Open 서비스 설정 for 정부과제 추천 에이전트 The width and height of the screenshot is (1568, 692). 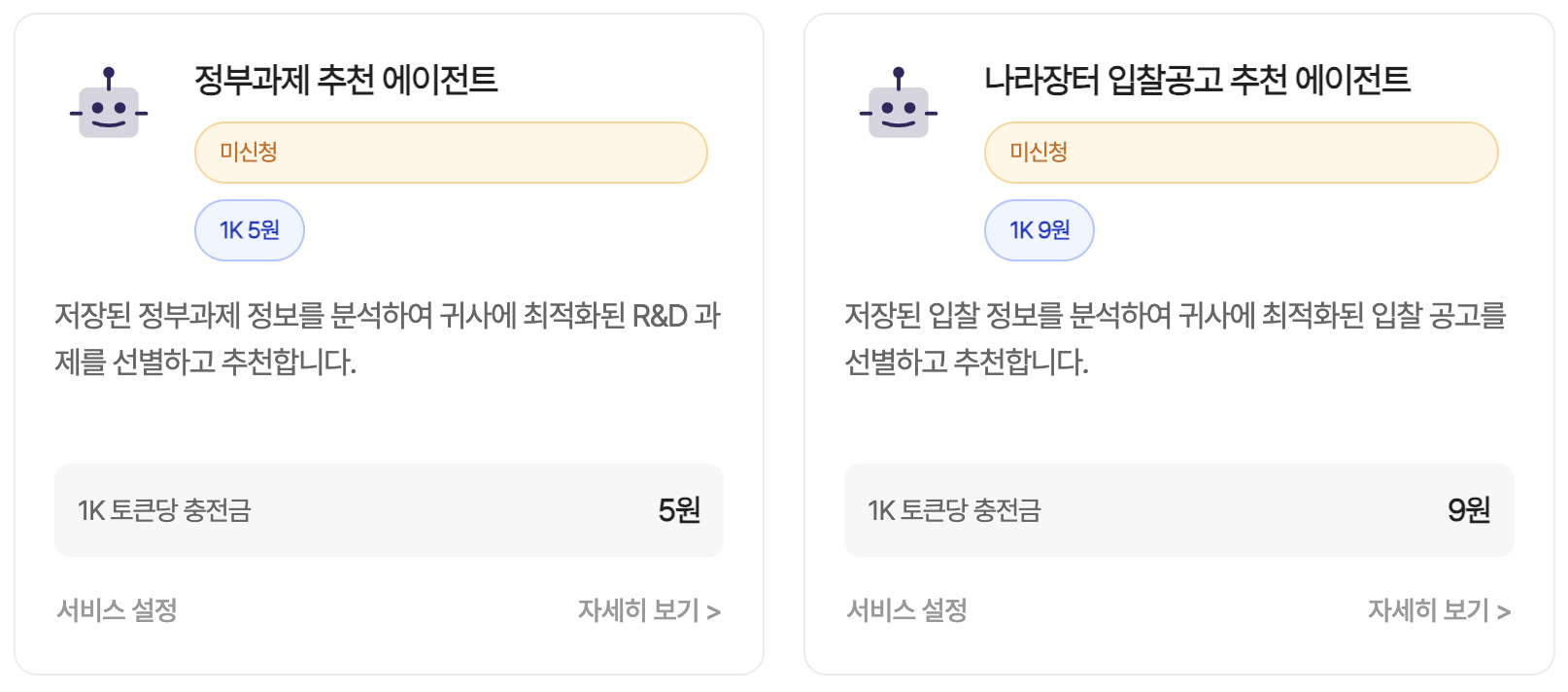coord(117,610)
